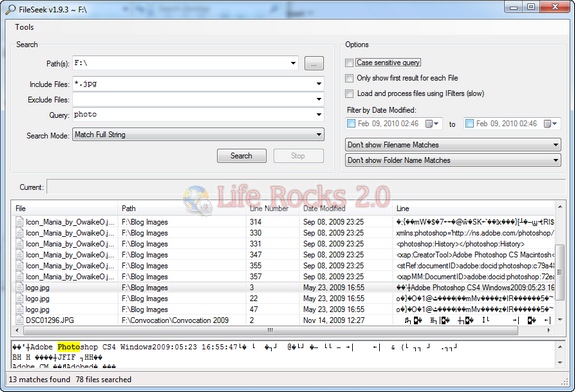Click date Nov 14, 2009 12:27 cell
The height and width of the screenshot is (392, 575).
coord(334,320)
